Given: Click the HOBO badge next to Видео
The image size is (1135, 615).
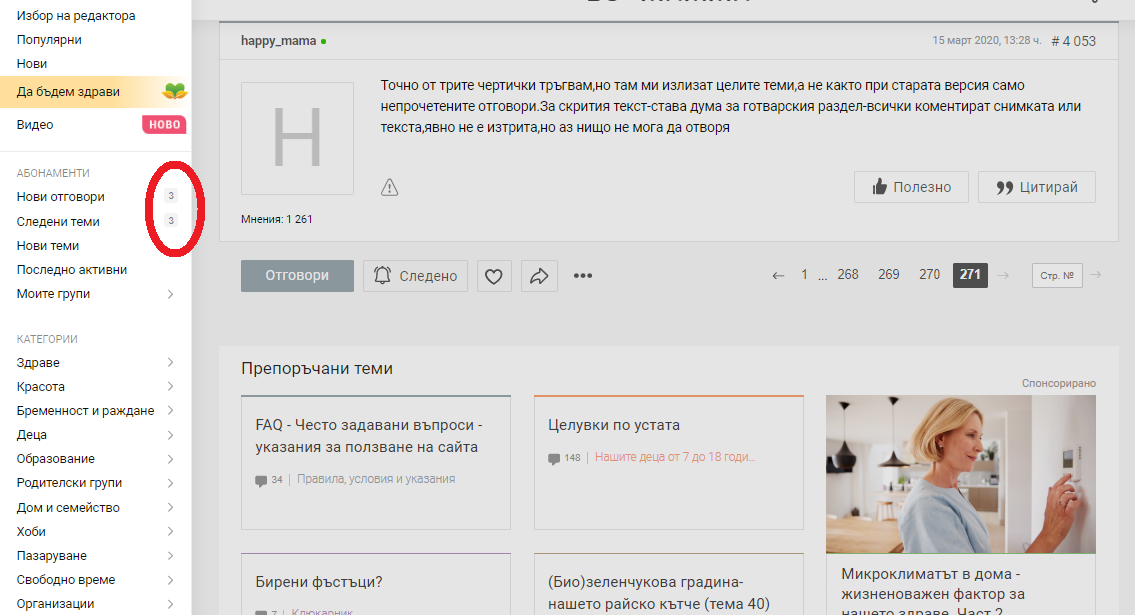Looking at the screenshot, I should [x=164, y=125].
